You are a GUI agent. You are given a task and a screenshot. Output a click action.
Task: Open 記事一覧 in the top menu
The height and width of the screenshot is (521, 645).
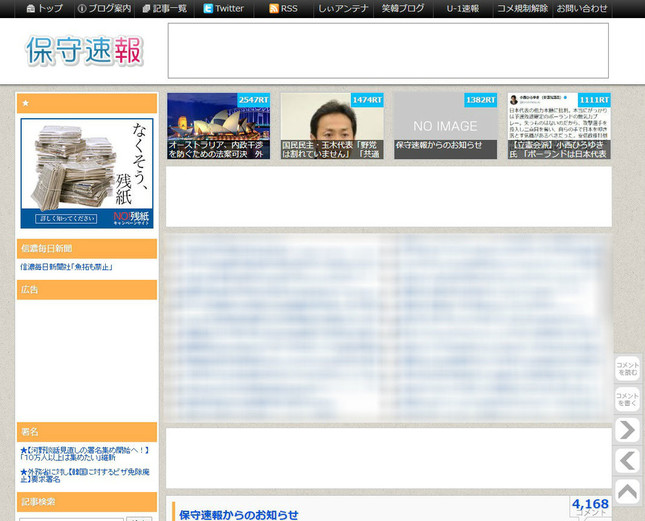pos(165,8)
